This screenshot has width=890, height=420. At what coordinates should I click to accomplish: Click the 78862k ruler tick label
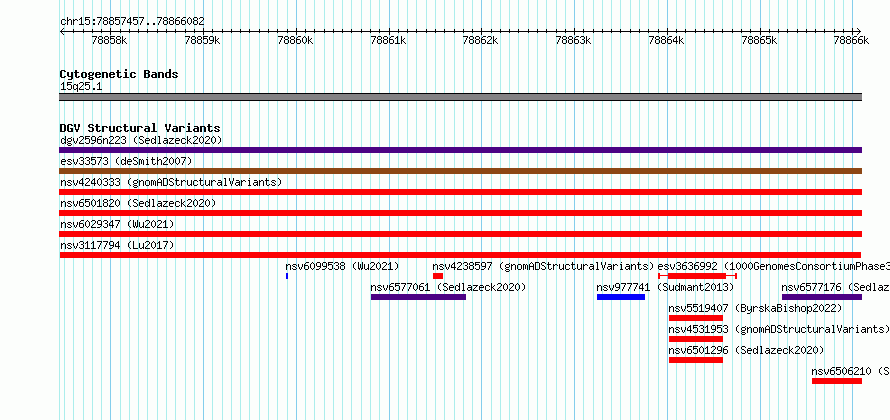click(x=481, y=40)
